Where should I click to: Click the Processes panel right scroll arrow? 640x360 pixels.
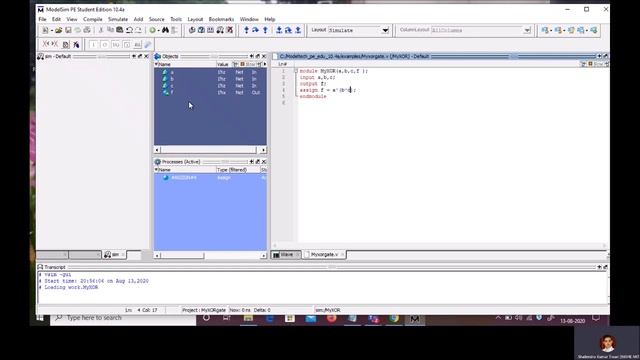click(263, 256)
